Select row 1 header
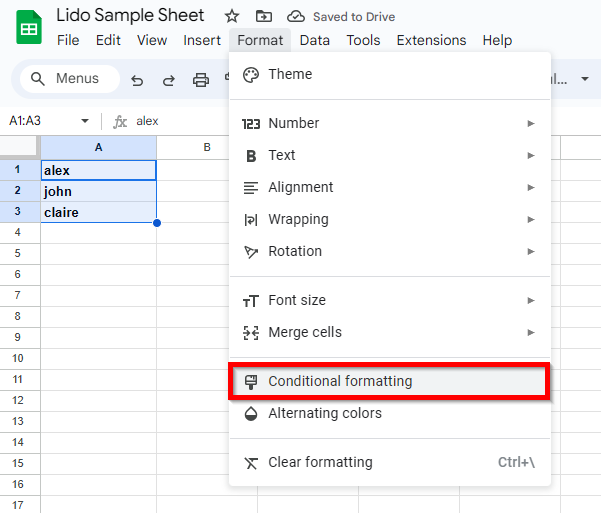Image resolution: width=601 pixels, height=513 pixels. [18, 170]
